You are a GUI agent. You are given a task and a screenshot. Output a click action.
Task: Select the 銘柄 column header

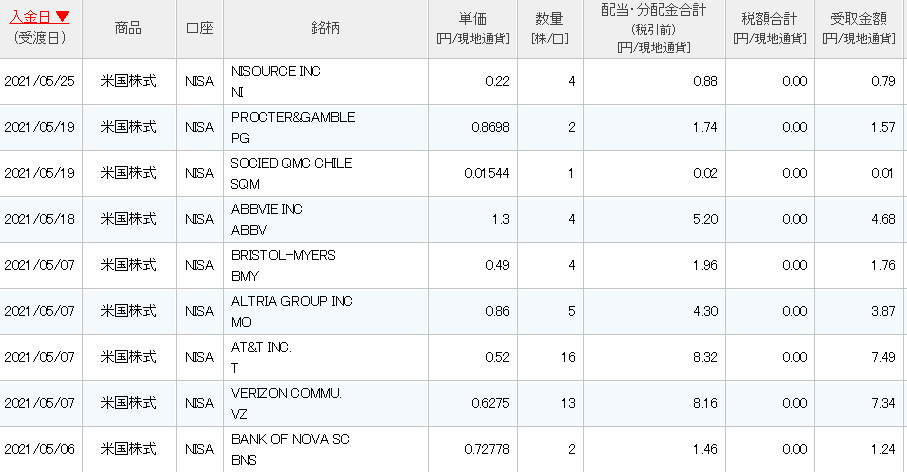coord(325,27)
